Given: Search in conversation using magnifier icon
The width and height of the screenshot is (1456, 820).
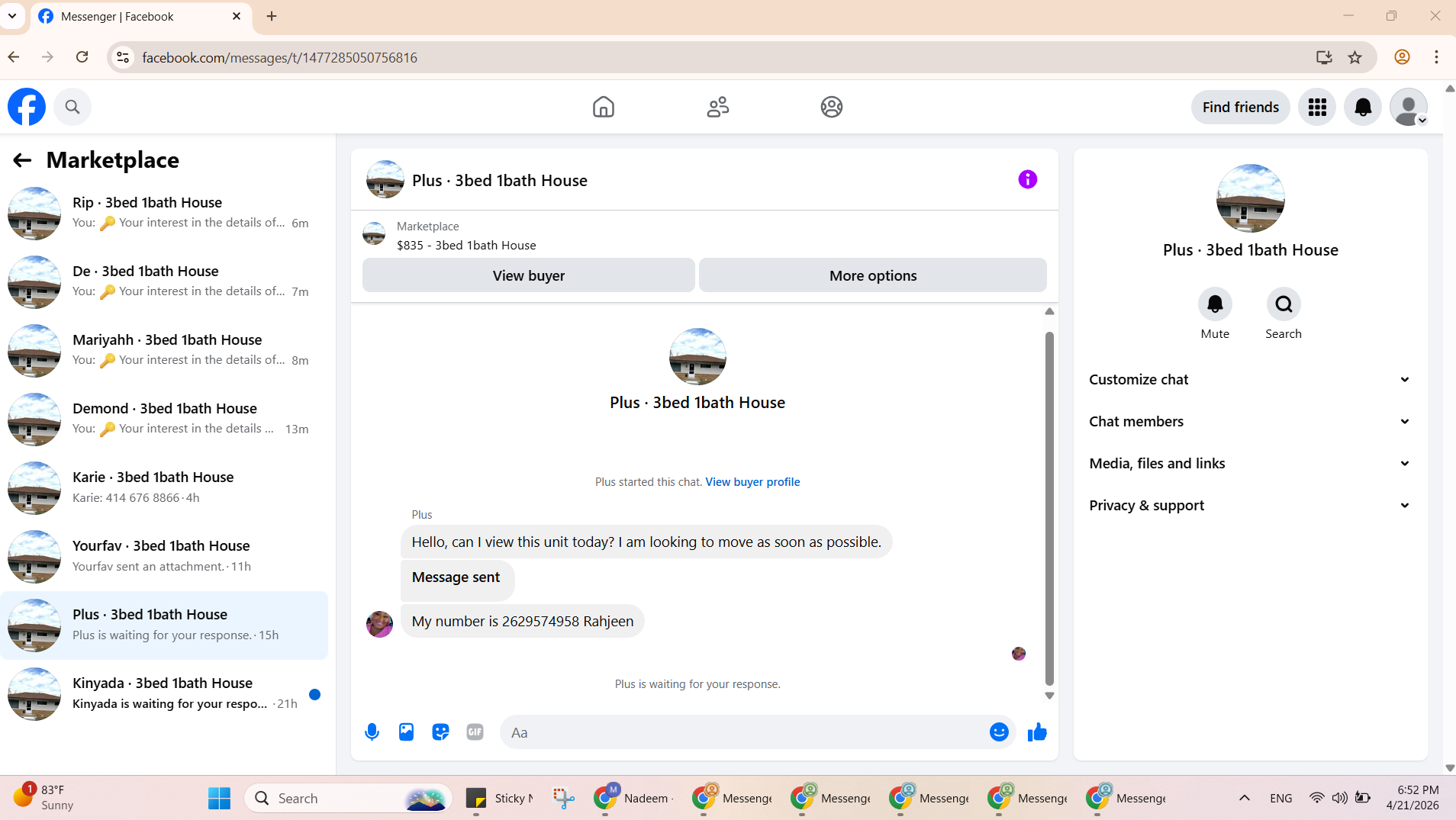Looking at the screenshot, I should click(x=1284, y=304).
